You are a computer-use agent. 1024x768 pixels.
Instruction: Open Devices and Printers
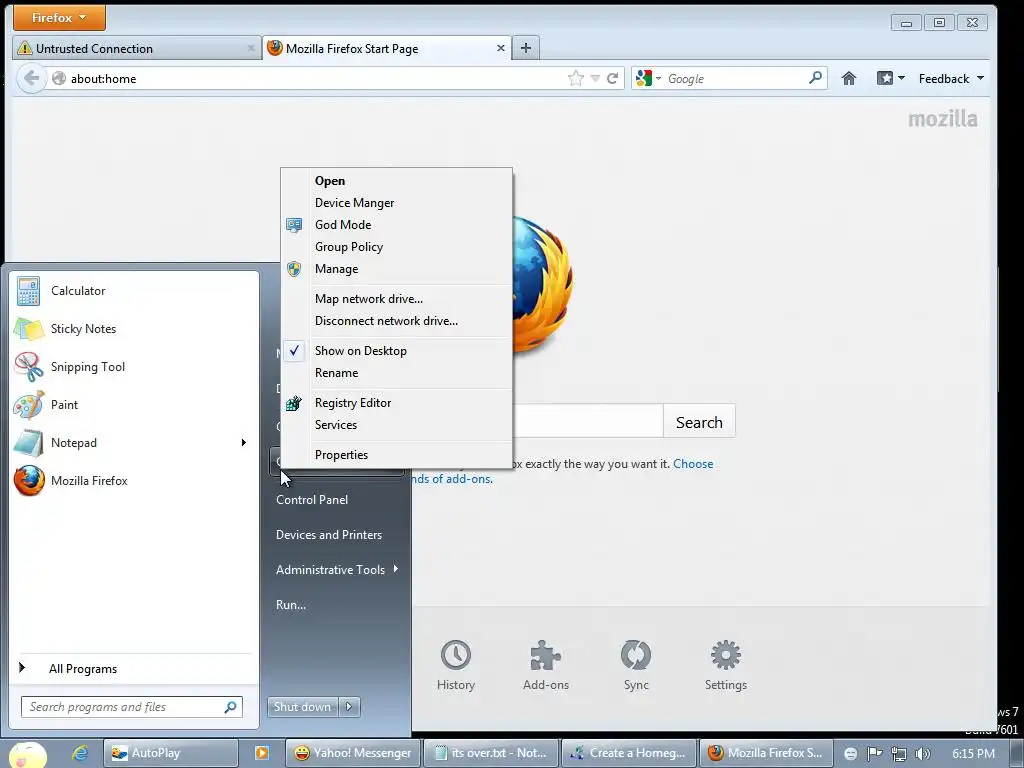pos(329,535)
